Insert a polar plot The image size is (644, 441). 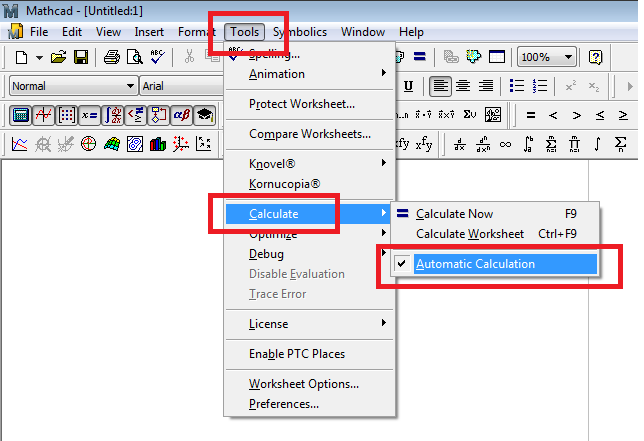pos(89,144)
